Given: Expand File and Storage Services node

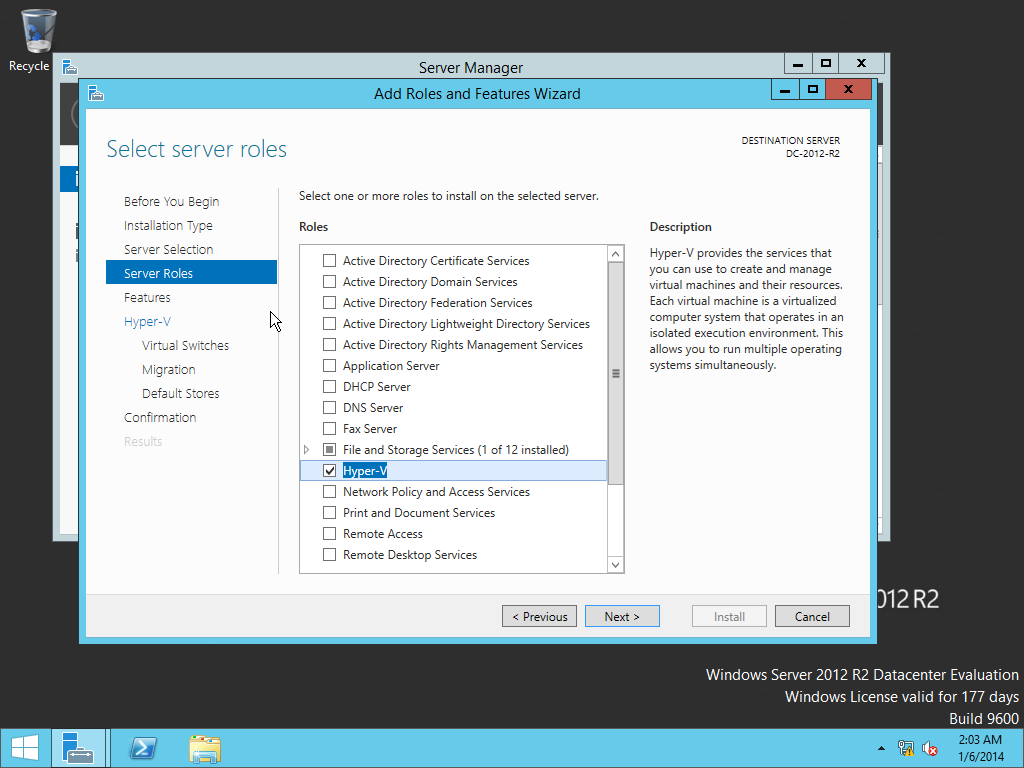Looking at the screenshot, I should [306, 449].
